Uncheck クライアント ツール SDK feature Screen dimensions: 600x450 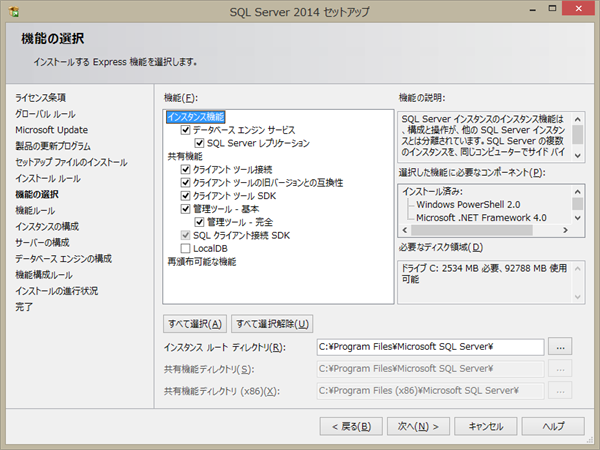coord(186,196)
